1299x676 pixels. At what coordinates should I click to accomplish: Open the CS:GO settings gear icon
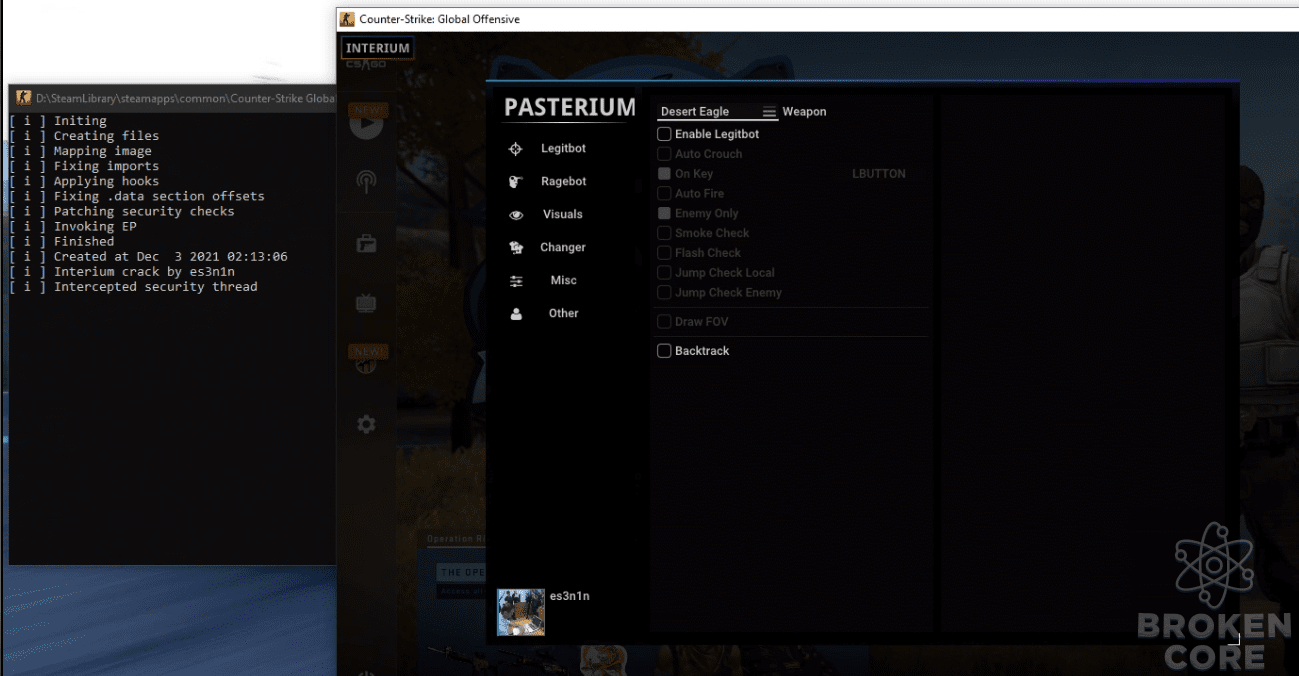366,425
